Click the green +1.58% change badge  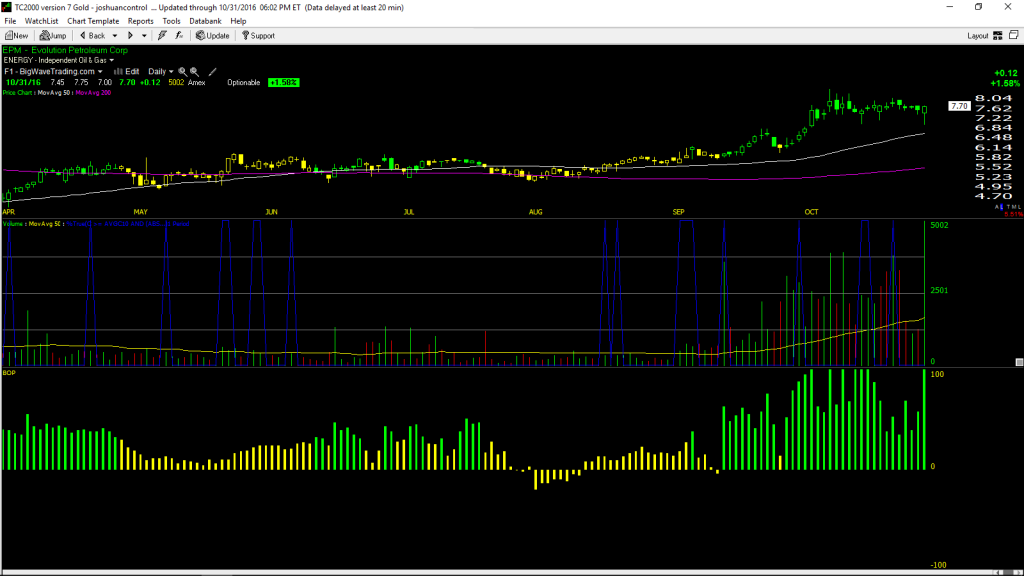tap(283, 83)
